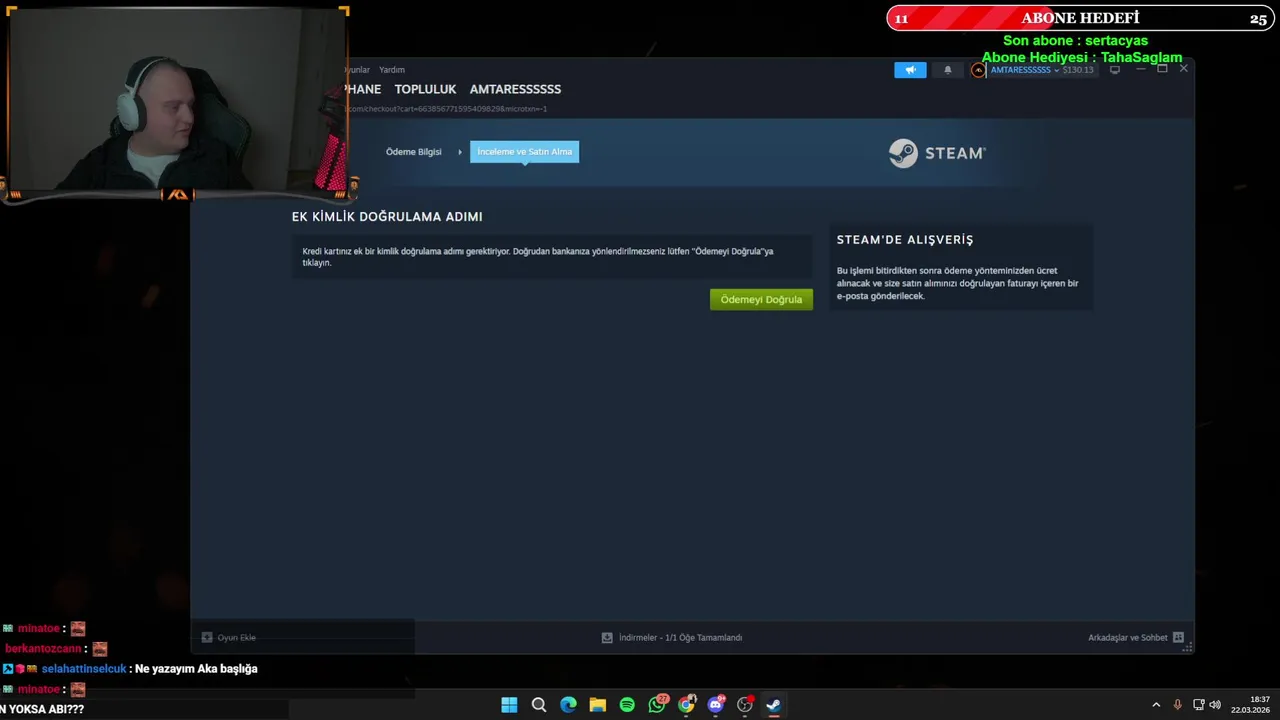Open volume control in system tray
The width and height of the screenshot is (1280, 720).
[x=1215, y=705]
